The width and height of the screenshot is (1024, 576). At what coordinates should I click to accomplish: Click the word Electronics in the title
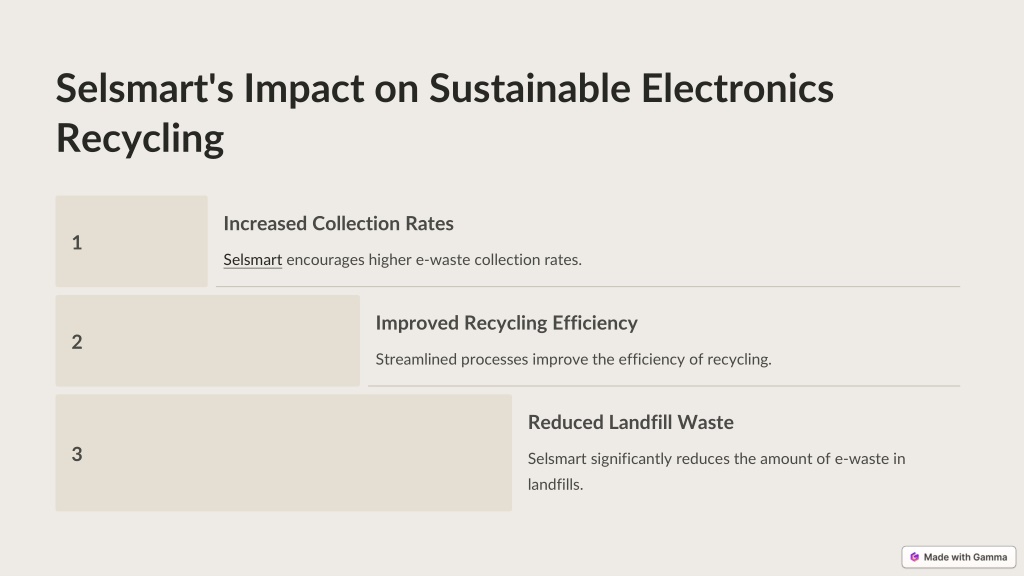tap(737, 88)
